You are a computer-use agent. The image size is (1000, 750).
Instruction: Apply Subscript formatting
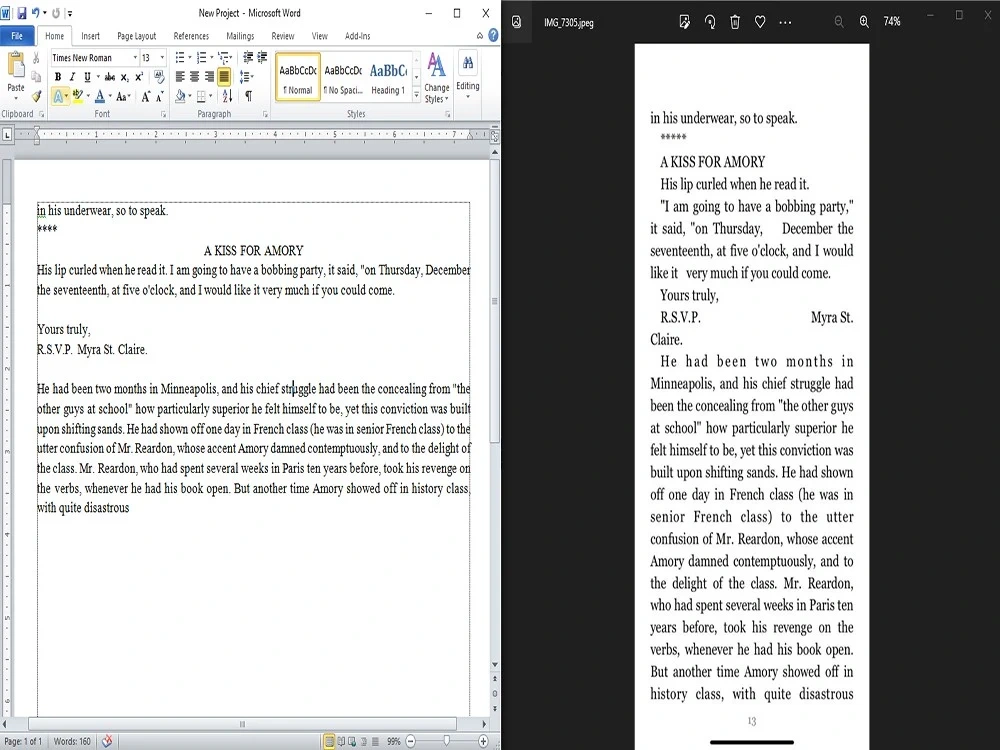[125, 77]
